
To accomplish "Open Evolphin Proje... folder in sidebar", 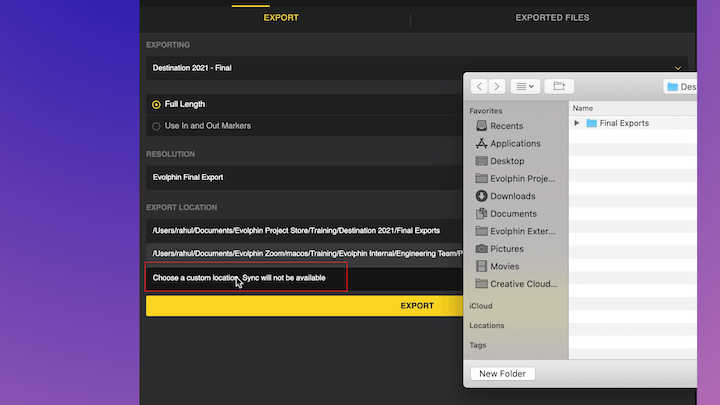I will [x=515, y=179].
